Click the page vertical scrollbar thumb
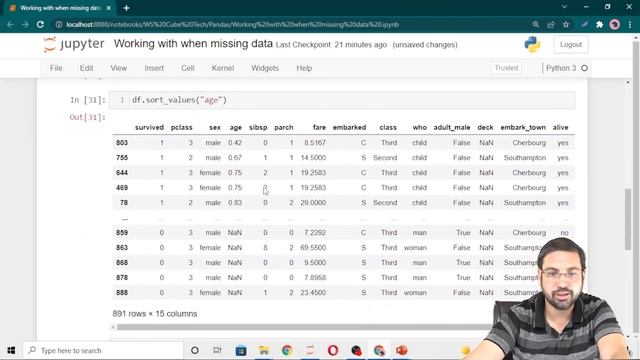 click(628, 219)
